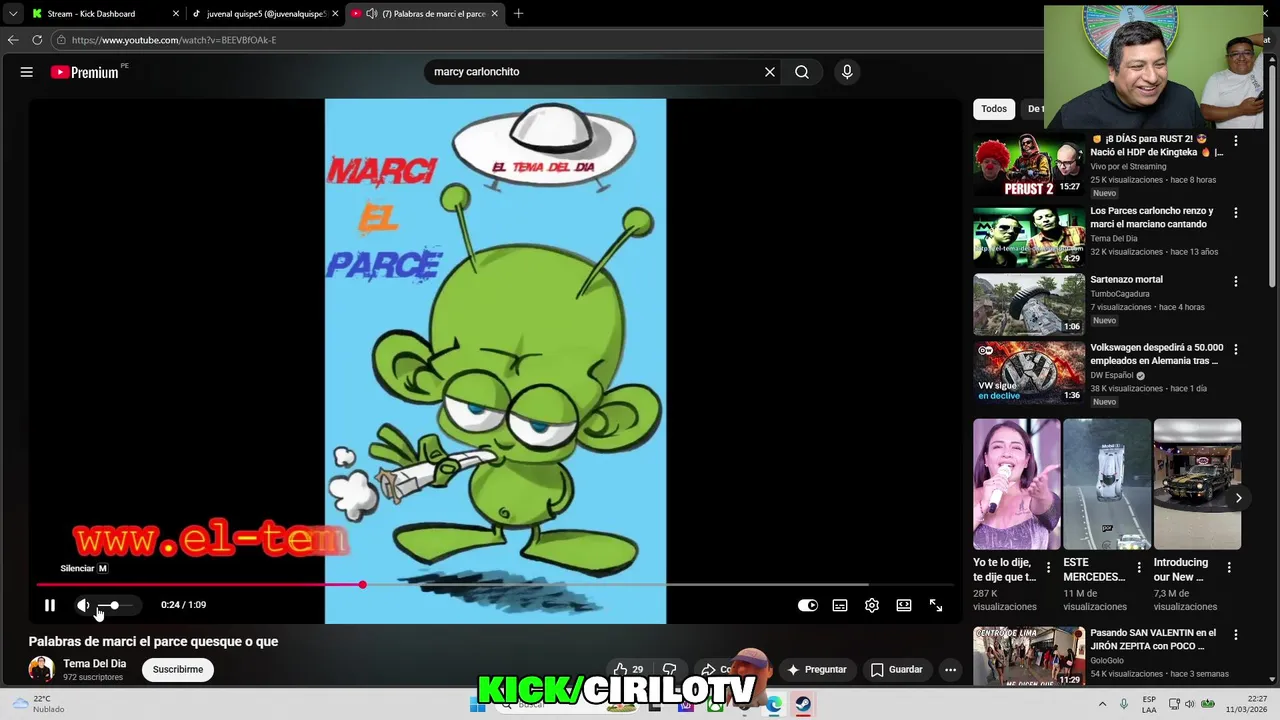
Task: Close the Stream - Kick Dashboard tab
Action: coord(176,14)
